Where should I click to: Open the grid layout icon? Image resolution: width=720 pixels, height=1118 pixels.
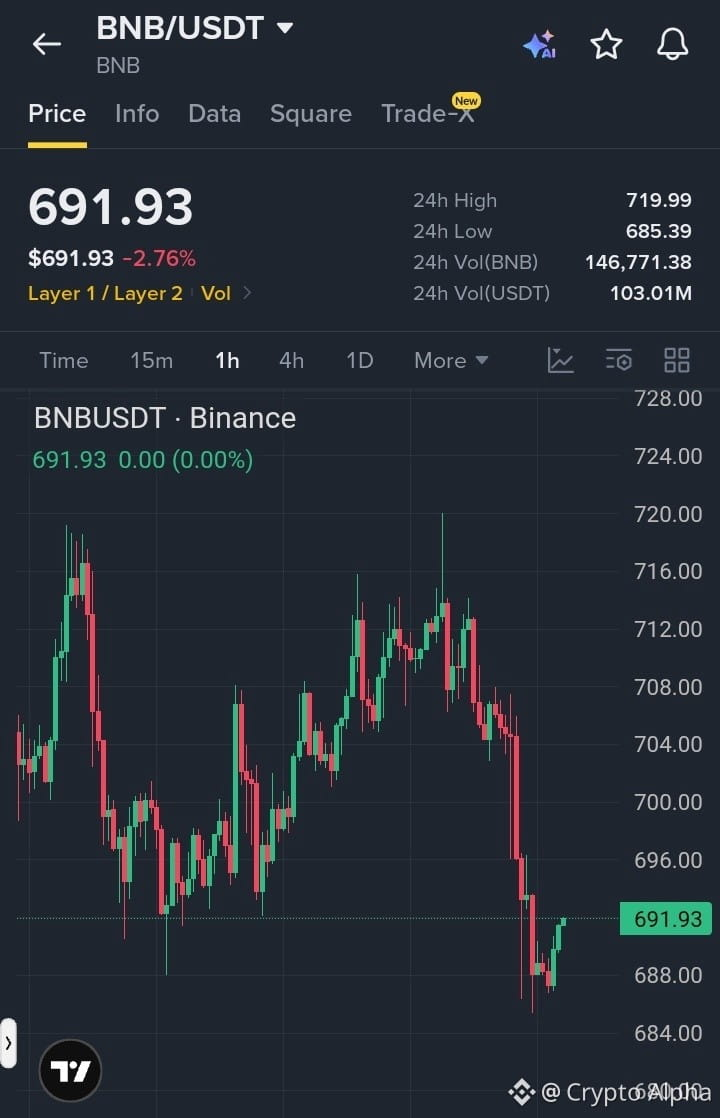pyautogui.click(x=677, y=360)
